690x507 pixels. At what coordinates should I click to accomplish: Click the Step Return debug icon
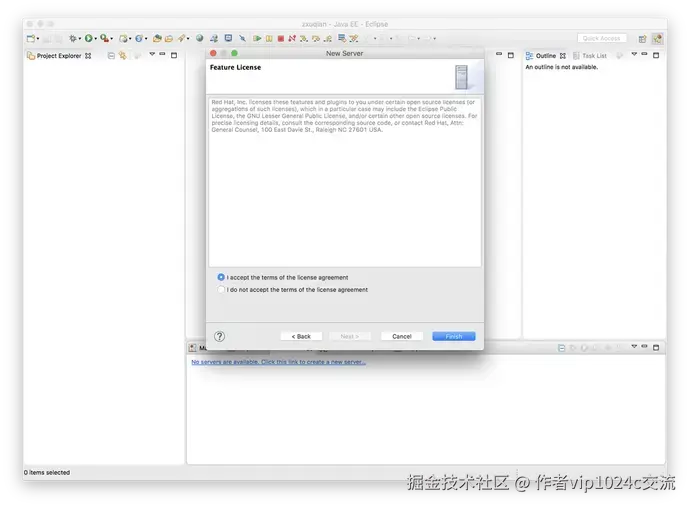click(327, 39)
